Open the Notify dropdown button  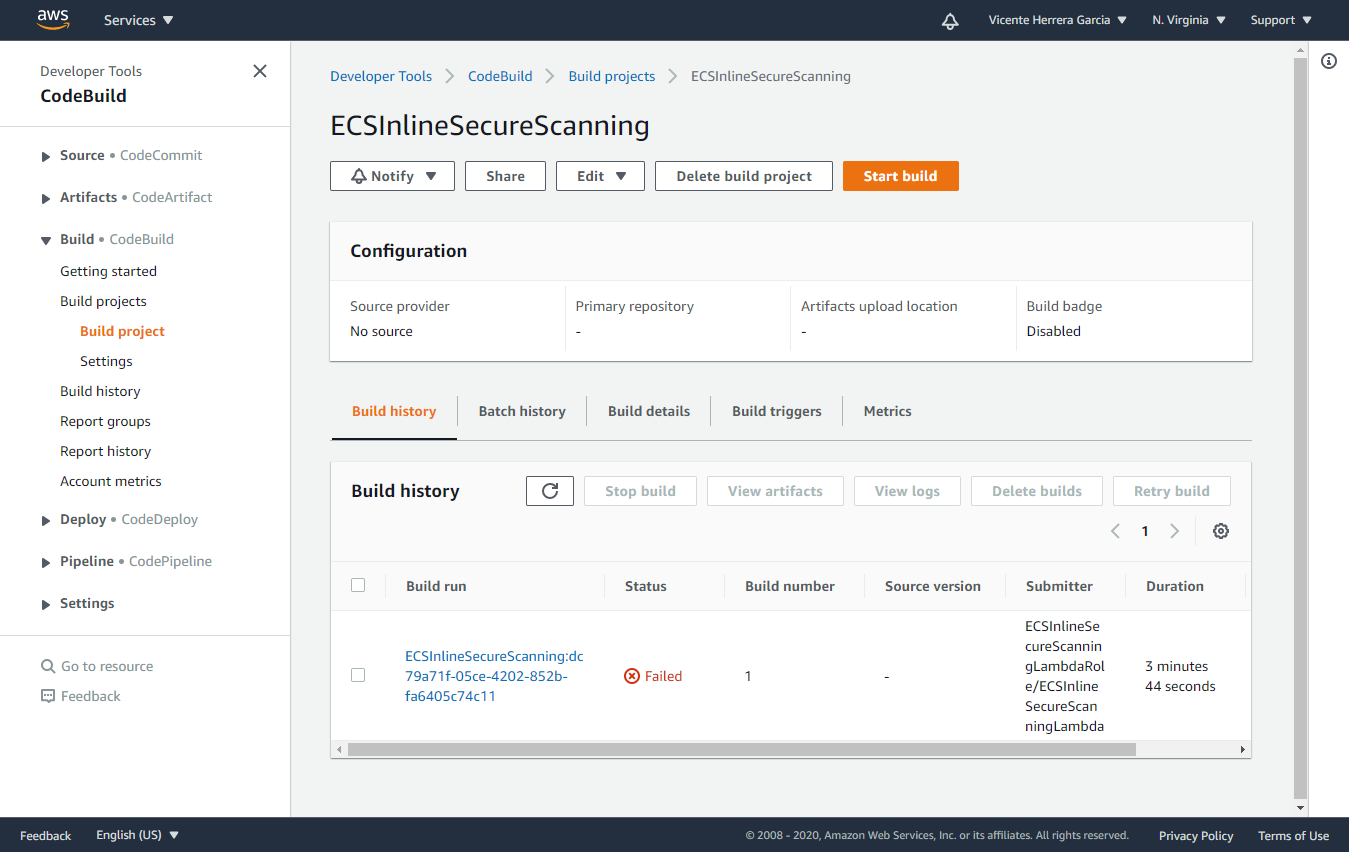[393, 176]
